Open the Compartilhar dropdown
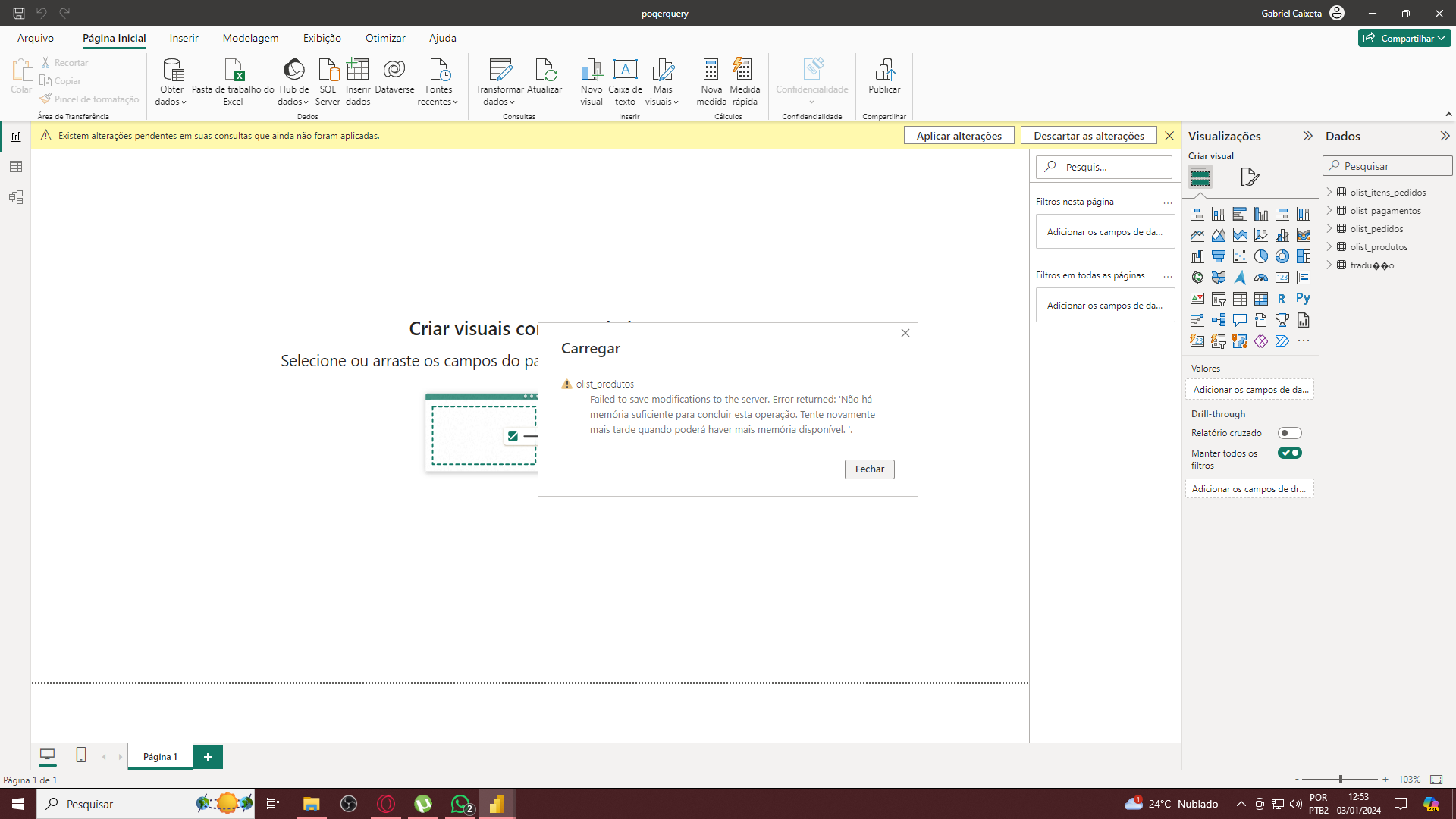The height and width of the screenshot is (819, 1456). (x=1404, y=38)
